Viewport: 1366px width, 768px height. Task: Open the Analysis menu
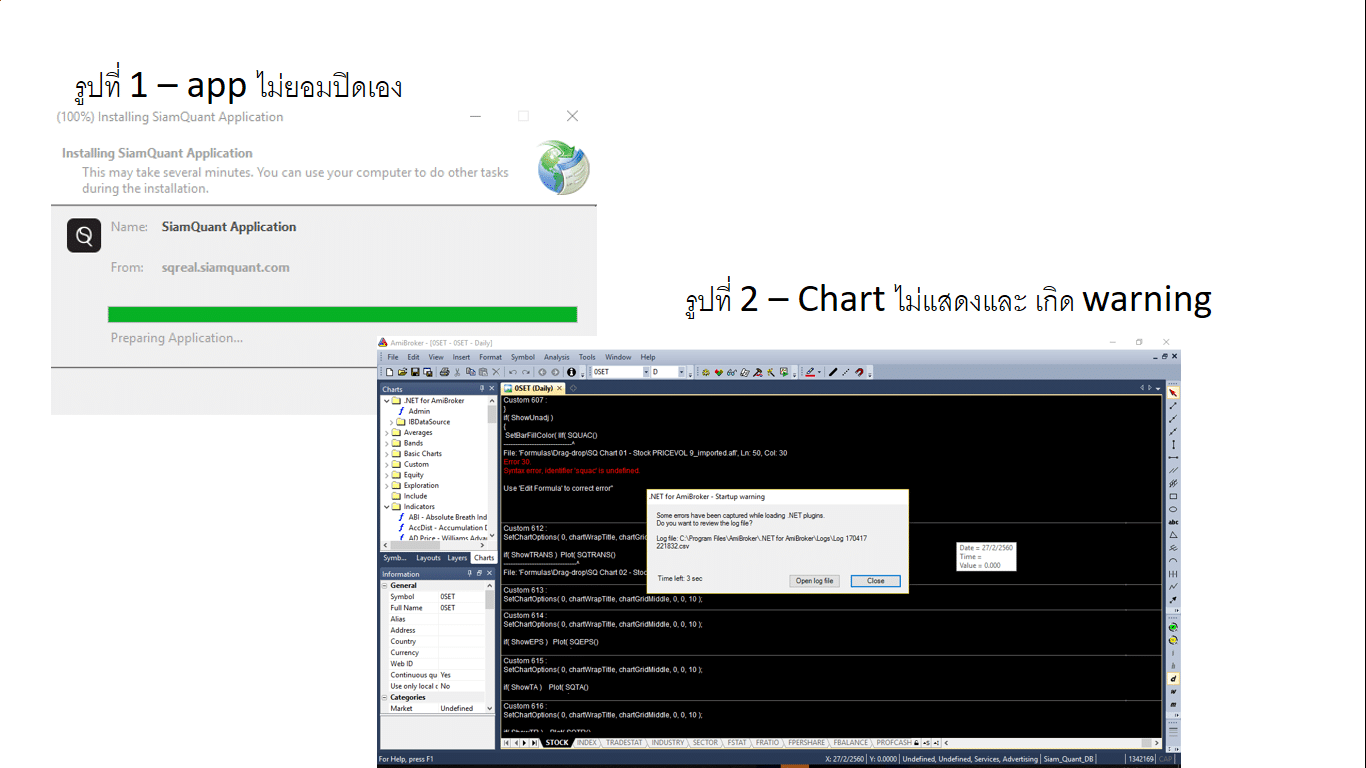[x=556, y=357]
